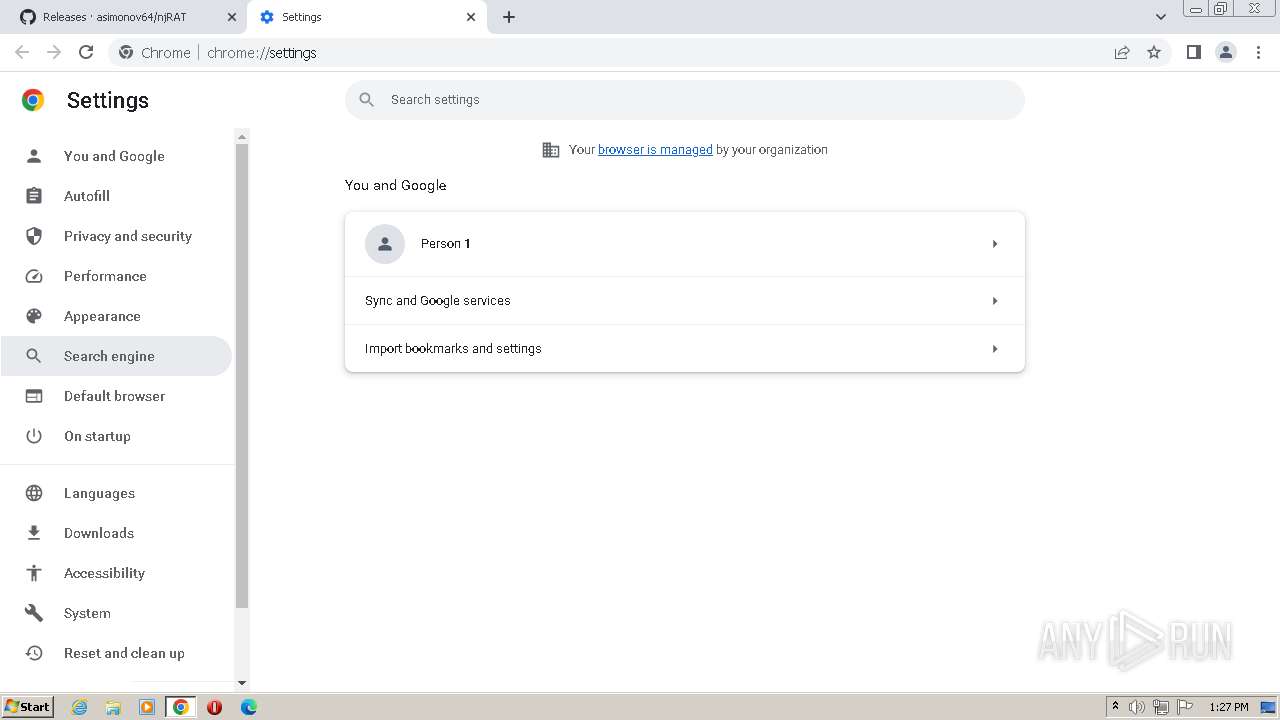
Task: Open Import bookmarks and settings
Action: tap(685, 349)
